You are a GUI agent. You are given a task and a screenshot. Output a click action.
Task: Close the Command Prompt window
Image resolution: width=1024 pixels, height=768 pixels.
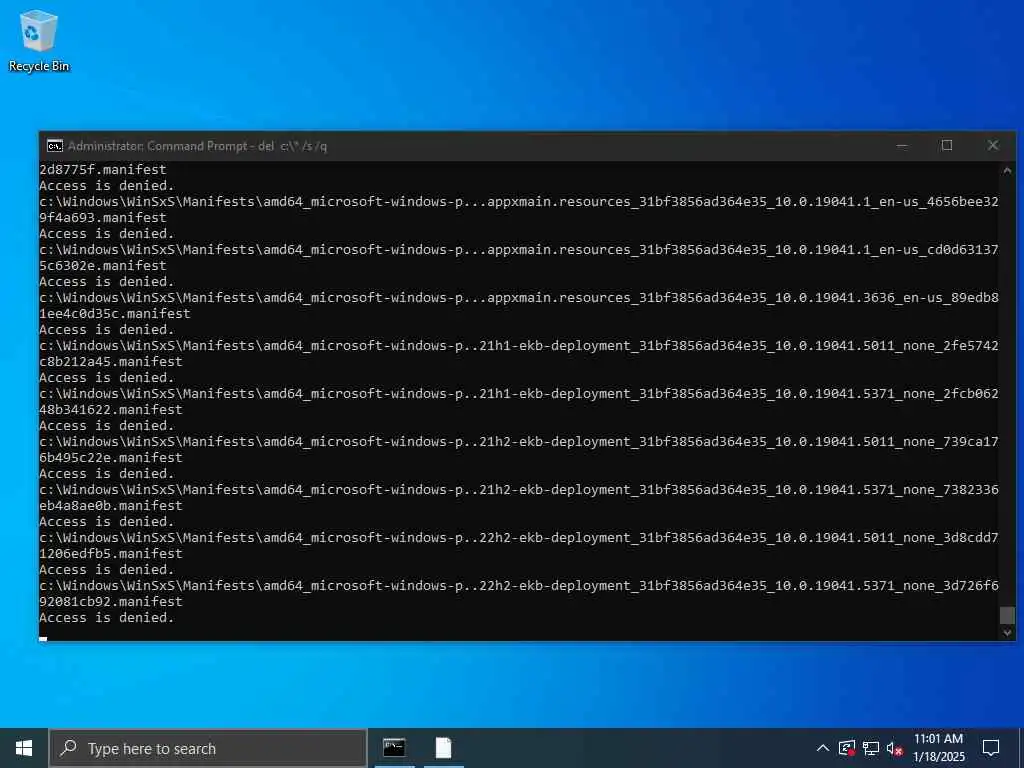tap(993, 146)
